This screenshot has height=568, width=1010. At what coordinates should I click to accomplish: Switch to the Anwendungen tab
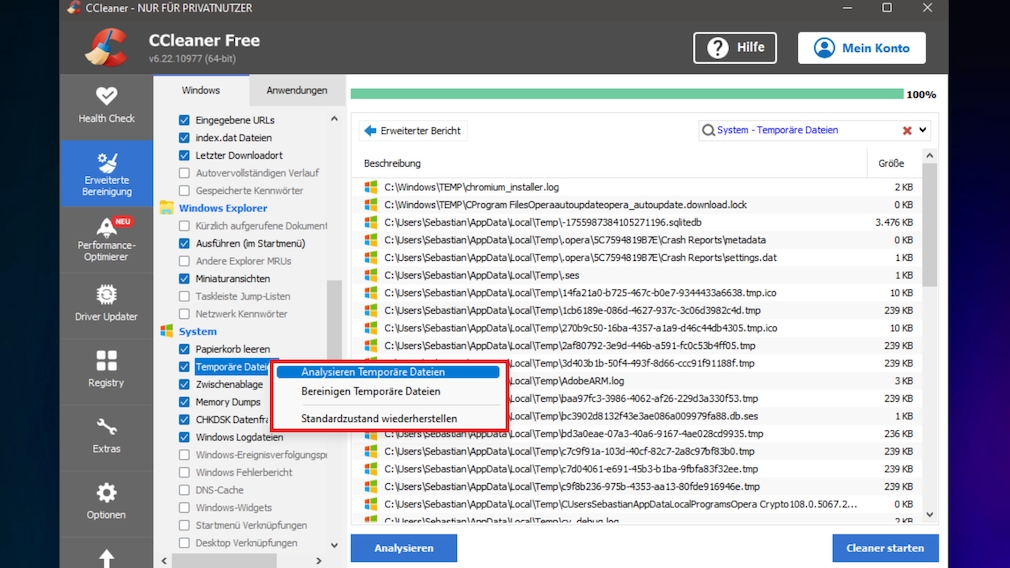pos(297,90)
